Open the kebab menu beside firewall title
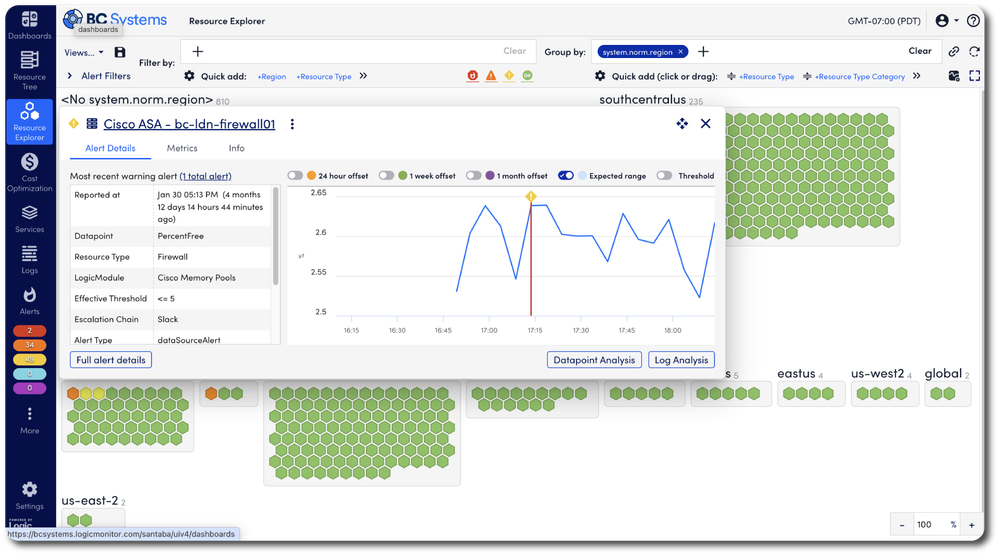This screenshot has width=999, height=555. (292, 124)
